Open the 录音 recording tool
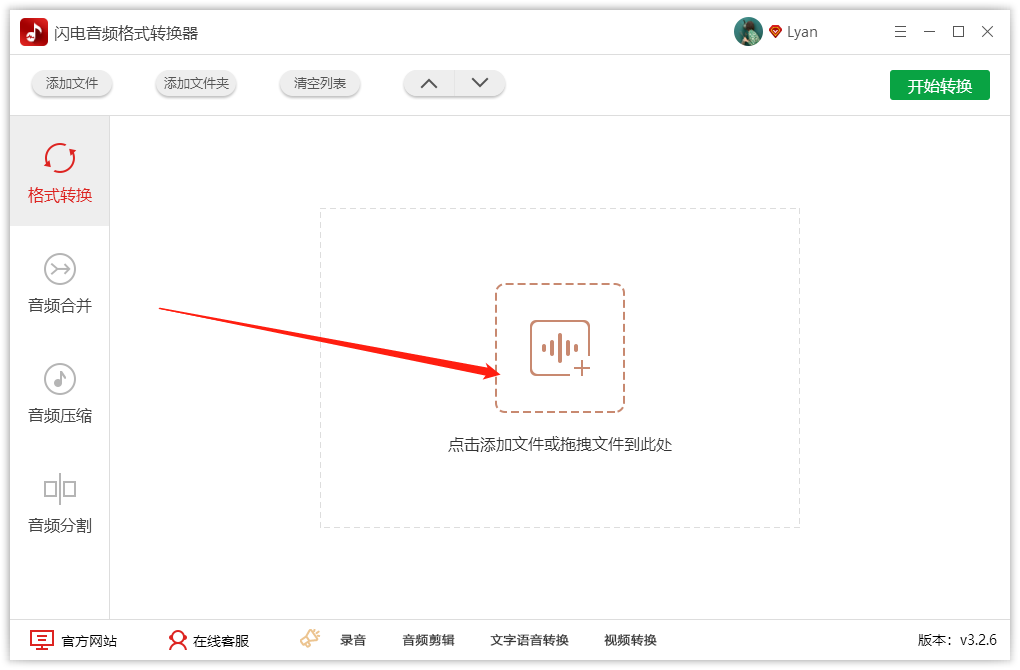This screenshot has width=1020, height=670. (x=353, y=640)
